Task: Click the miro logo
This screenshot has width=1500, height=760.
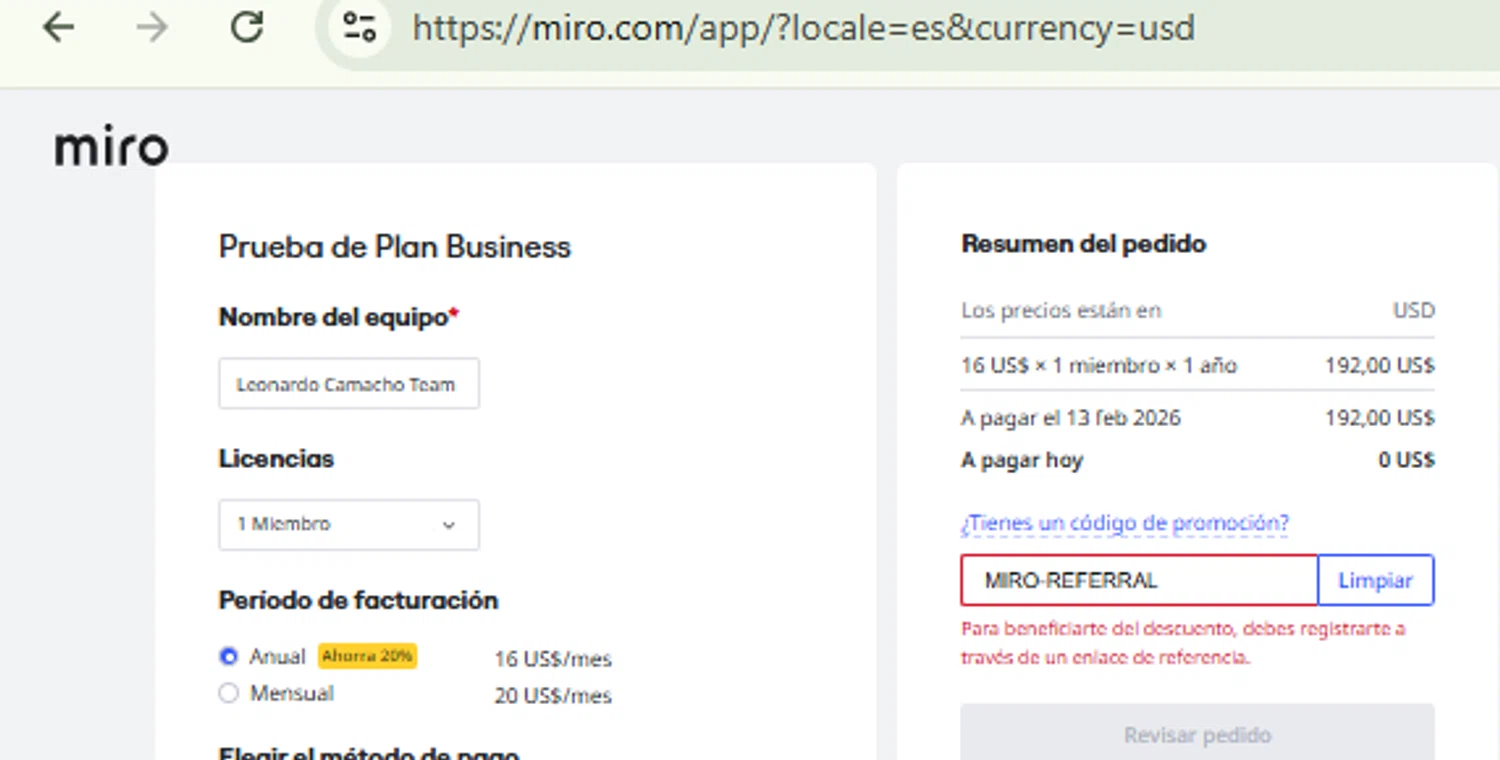Action: [x=111, y=147]
